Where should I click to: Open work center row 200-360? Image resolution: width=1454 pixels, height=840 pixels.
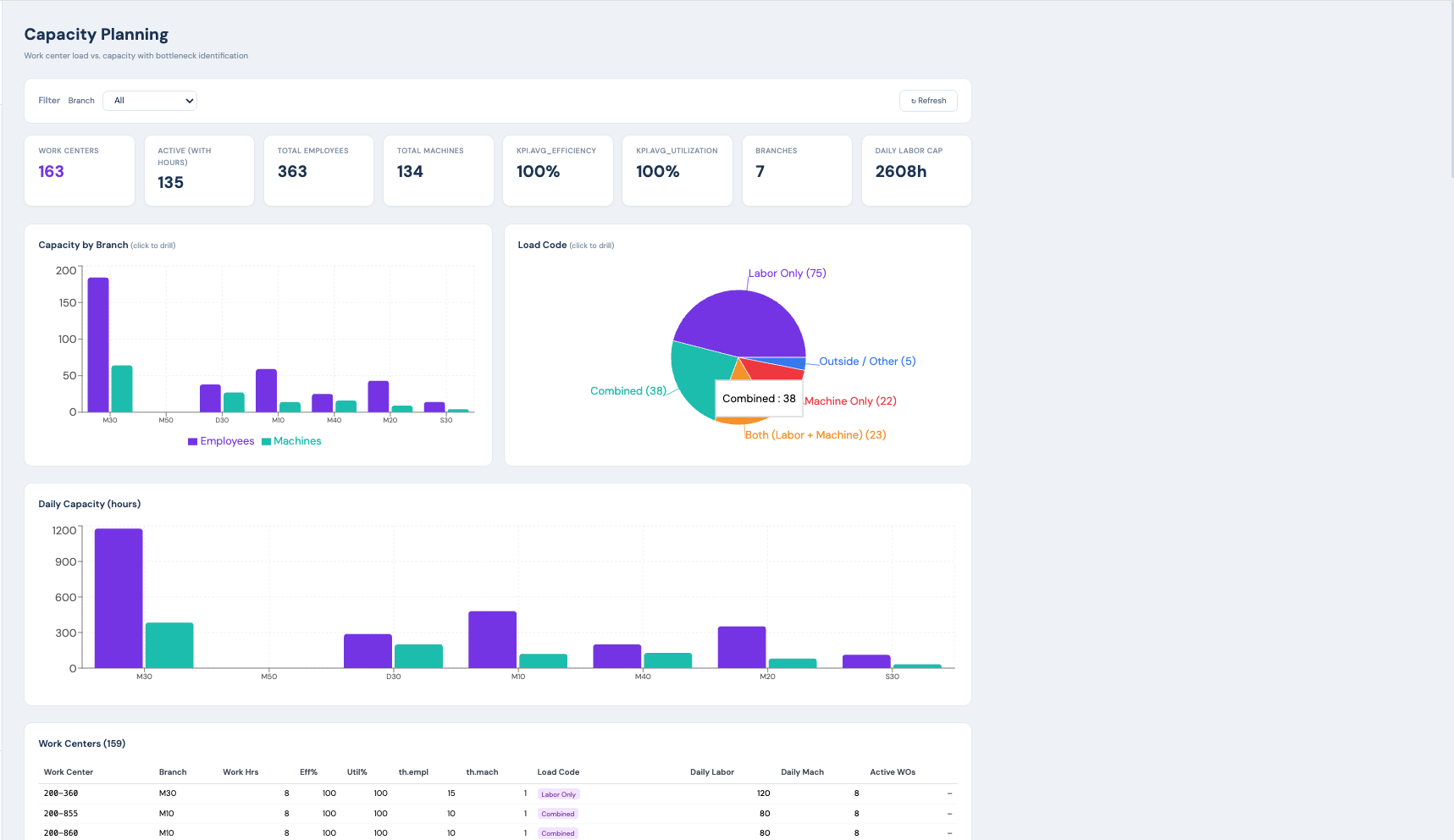tap(61, 793)
